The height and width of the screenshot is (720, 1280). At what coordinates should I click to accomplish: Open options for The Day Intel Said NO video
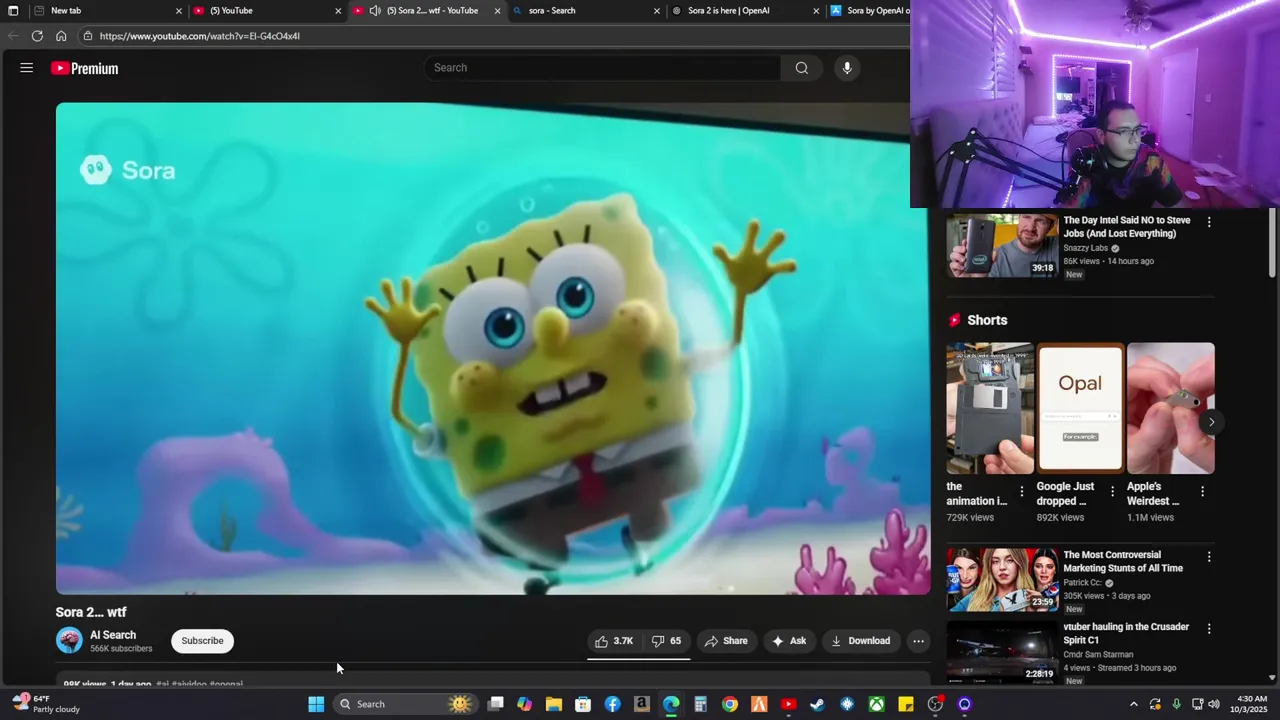click(x=1209, y=222)
